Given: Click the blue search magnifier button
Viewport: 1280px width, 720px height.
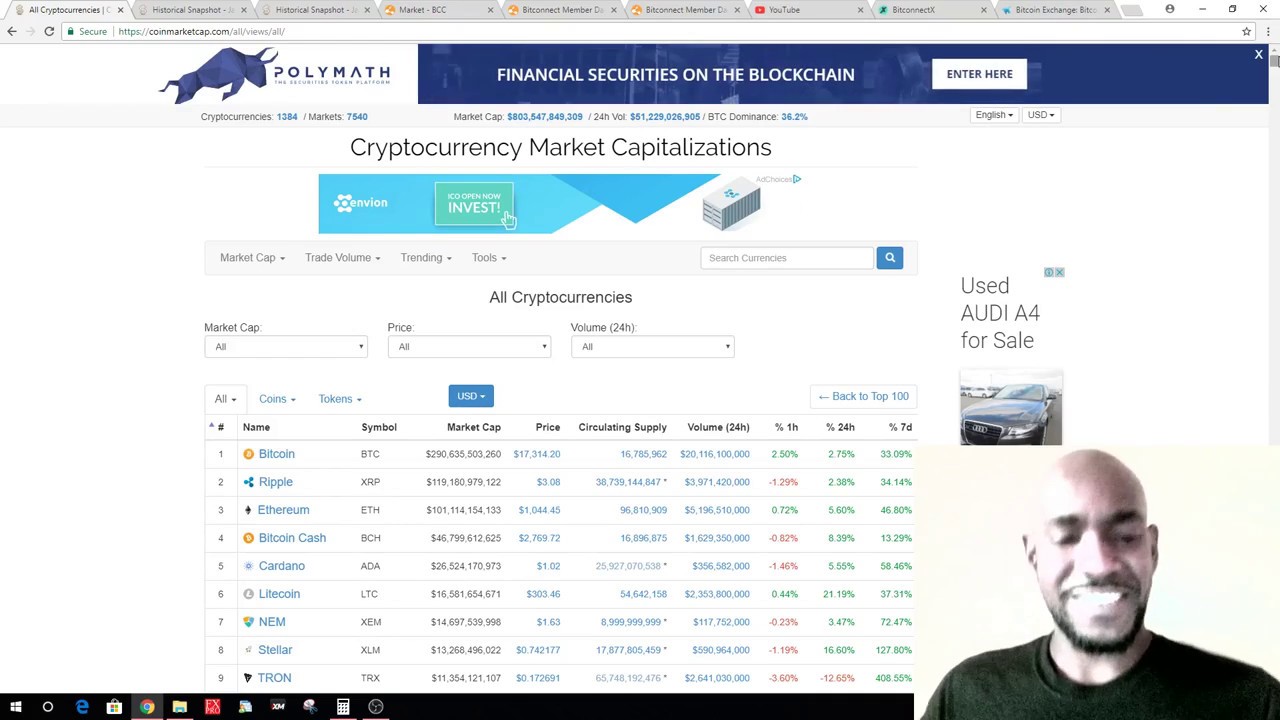Looking at the screenshot, I should (x=889, y=258).
